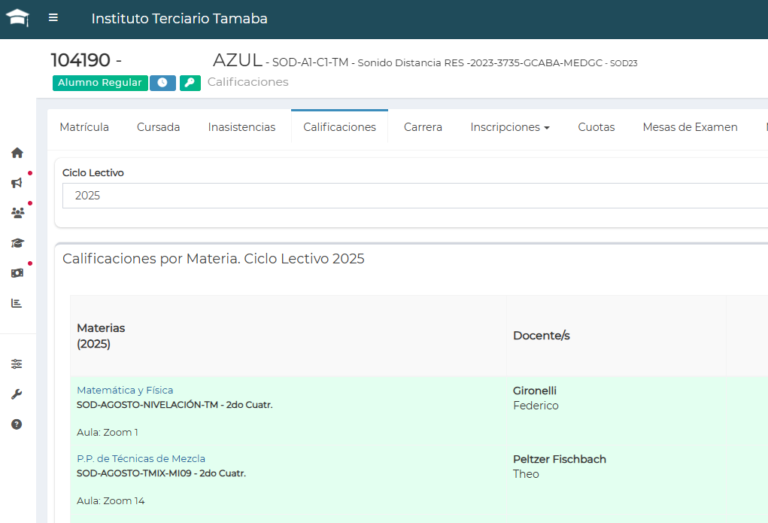768x523 pixels.
Task: Toggle the hamburger menu in header
Action: (53, 18)
